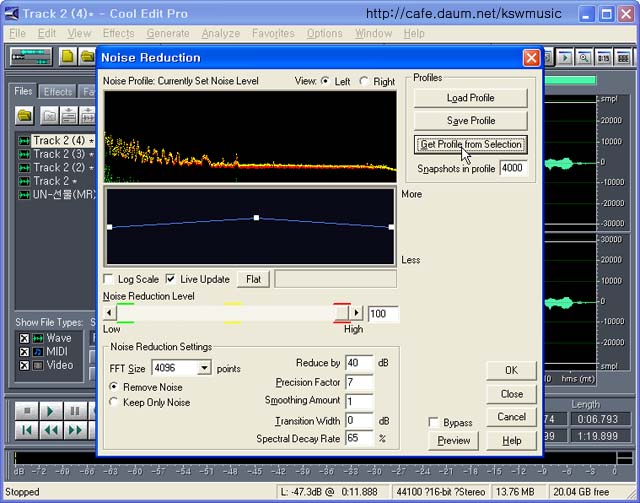
Task: Select the Remove Noise radio option
Action: [x=114, y=387]
